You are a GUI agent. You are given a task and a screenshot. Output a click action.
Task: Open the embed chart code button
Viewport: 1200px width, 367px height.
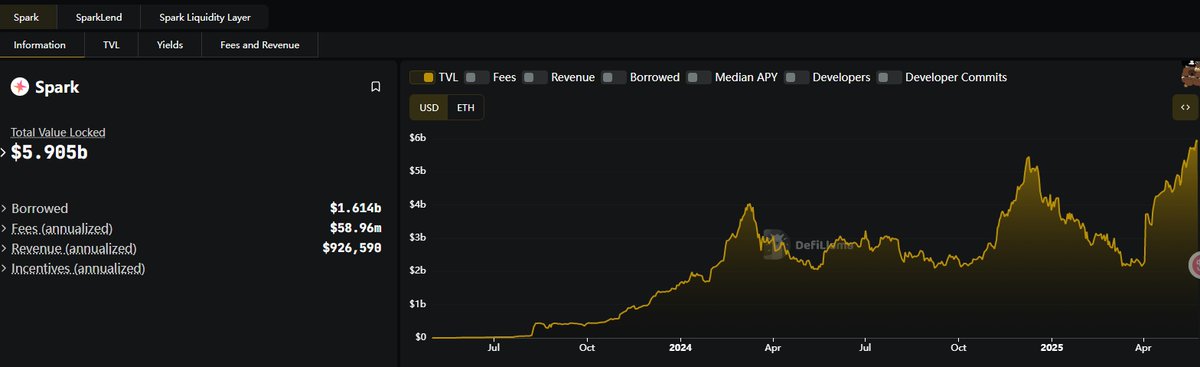pyautogui.click(x=1185, y=107)
